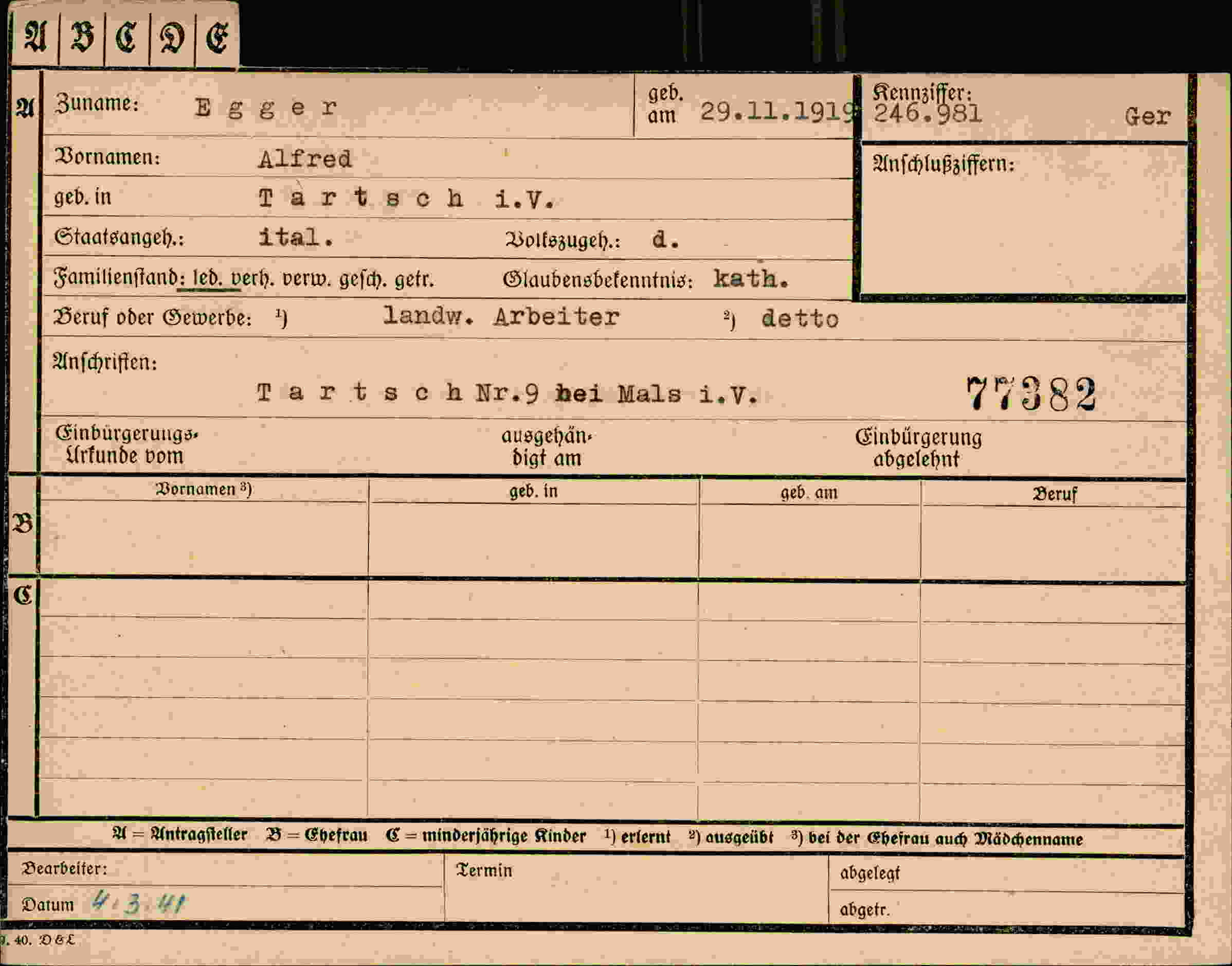The width and height of the screenshot is (1232, 966).
Task: Click legend 'C = minderjährige Kinder'
Action: point(486,836)
